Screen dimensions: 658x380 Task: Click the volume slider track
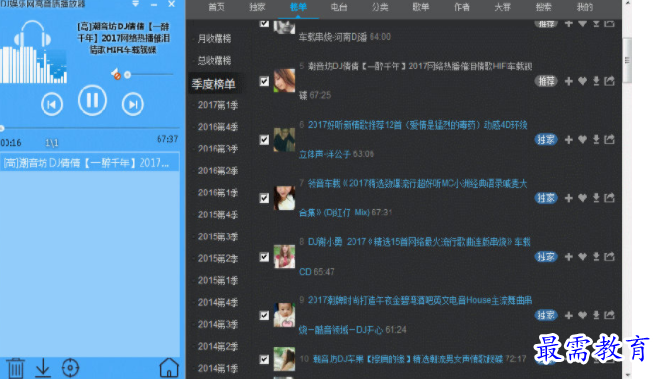150,75
